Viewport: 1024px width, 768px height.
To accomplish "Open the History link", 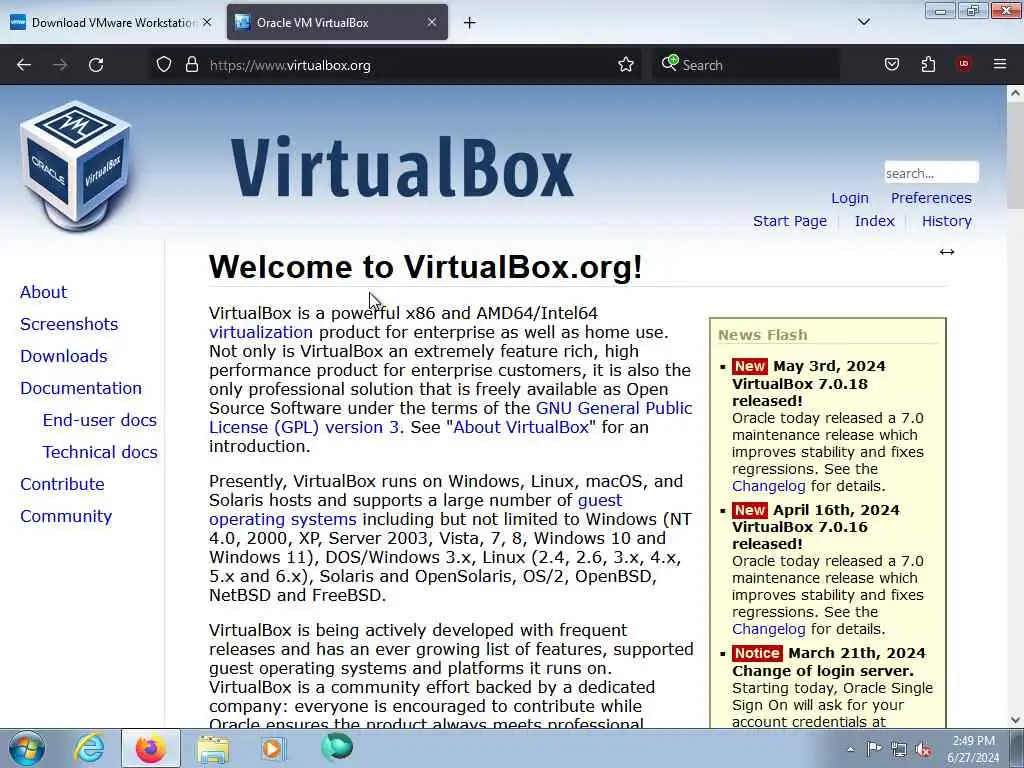I will (946, 221).
